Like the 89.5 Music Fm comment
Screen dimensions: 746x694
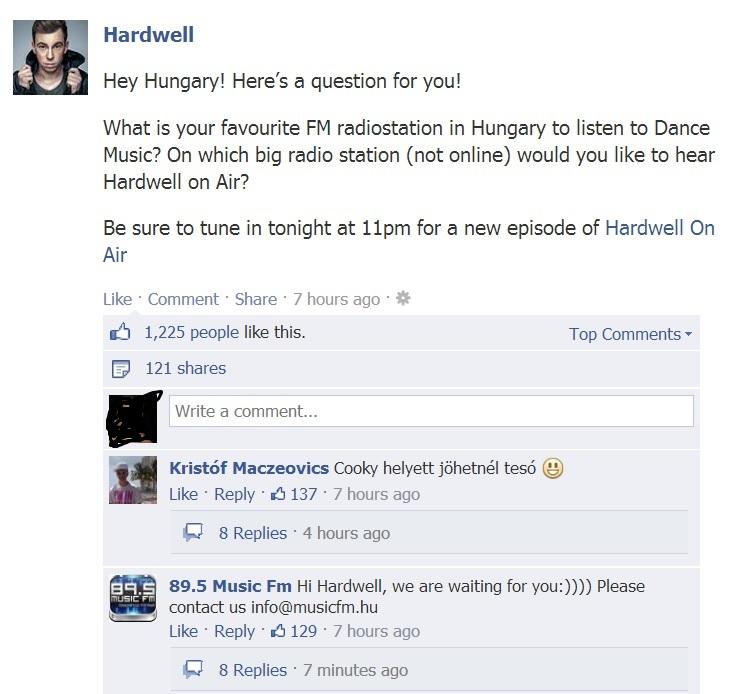[x=183, y=631]
